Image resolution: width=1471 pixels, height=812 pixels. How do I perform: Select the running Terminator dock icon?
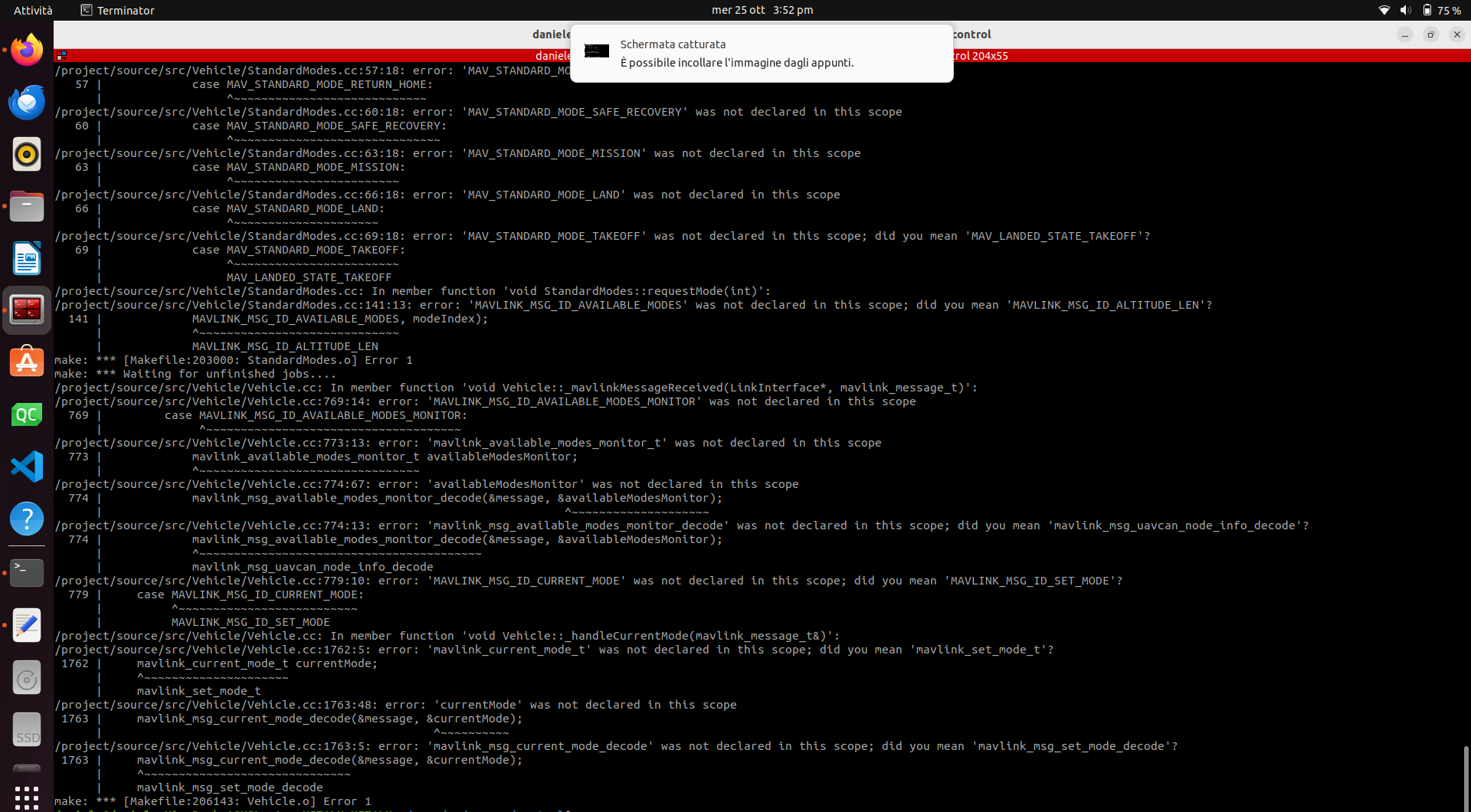click(26, 310)
